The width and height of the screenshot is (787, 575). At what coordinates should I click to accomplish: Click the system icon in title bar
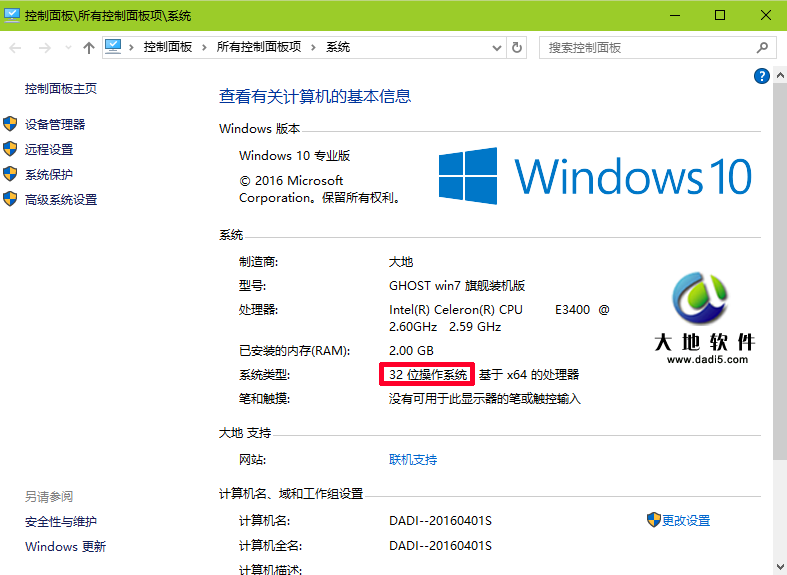pos(12,15)
